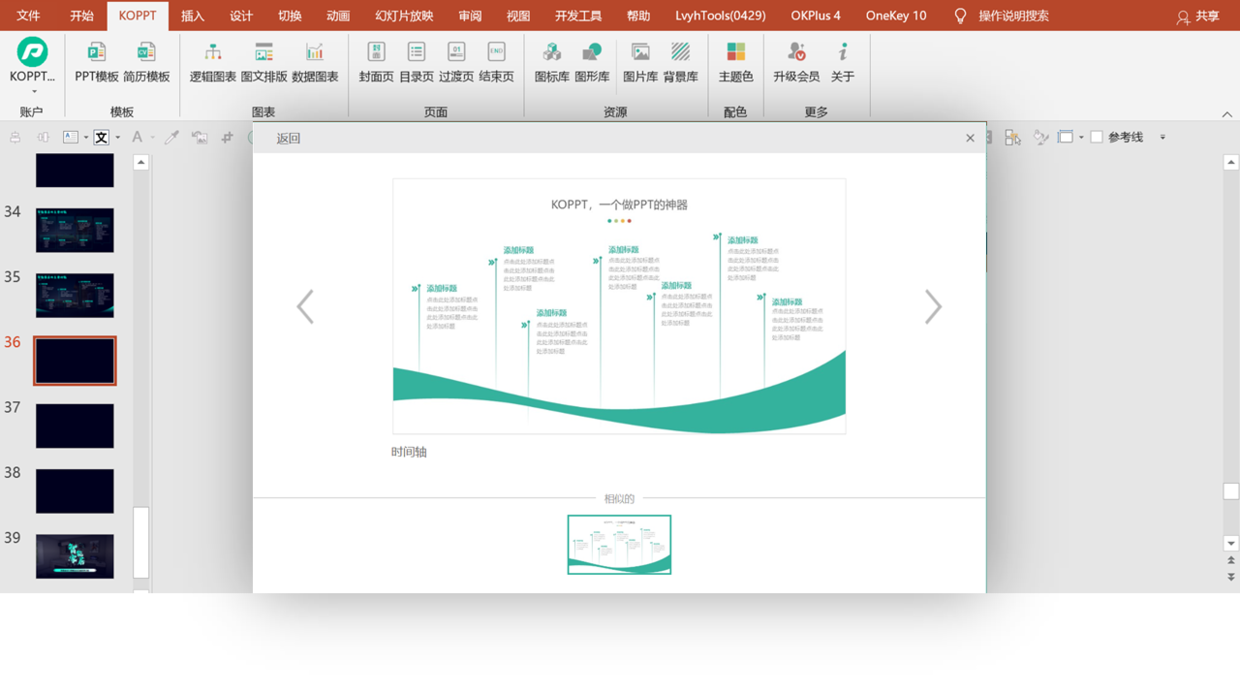Open the 背景库 background library
The width and height of the screenshot is (1240, 695).
[680, 62]
